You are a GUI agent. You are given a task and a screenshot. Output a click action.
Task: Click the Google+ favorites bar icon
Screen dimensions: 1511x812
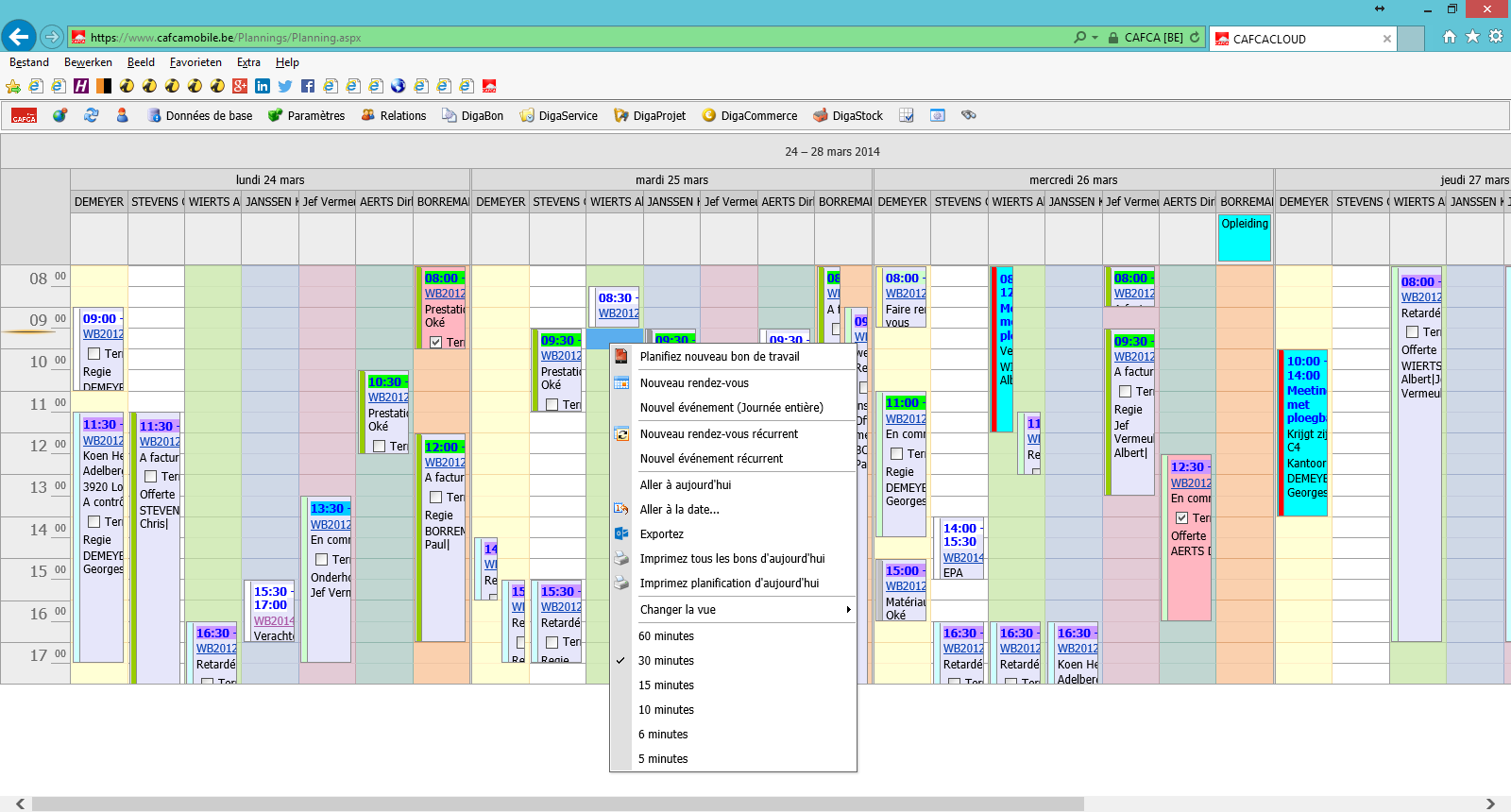240,86
